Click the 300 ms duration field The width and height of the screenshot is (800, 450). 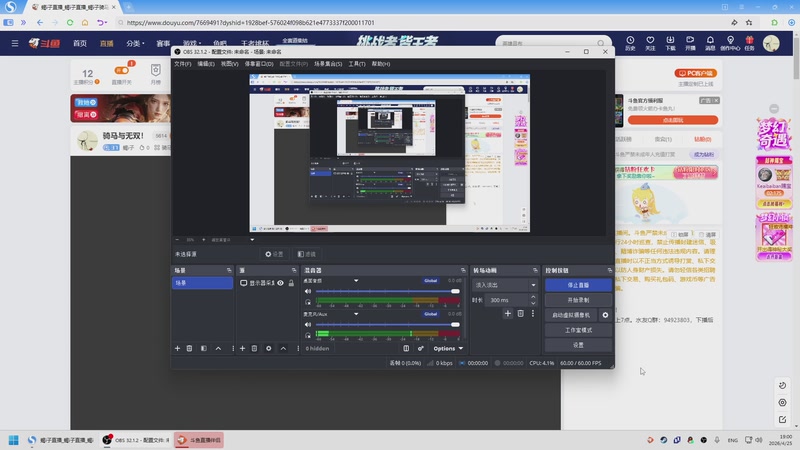click(x=507, y=300)
